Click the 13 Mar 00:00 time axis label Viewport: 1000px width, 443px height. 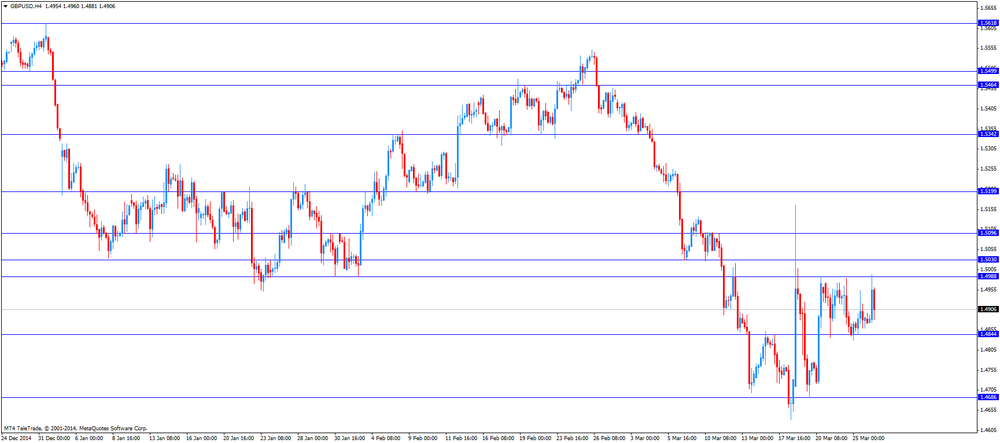pos(756,439)
